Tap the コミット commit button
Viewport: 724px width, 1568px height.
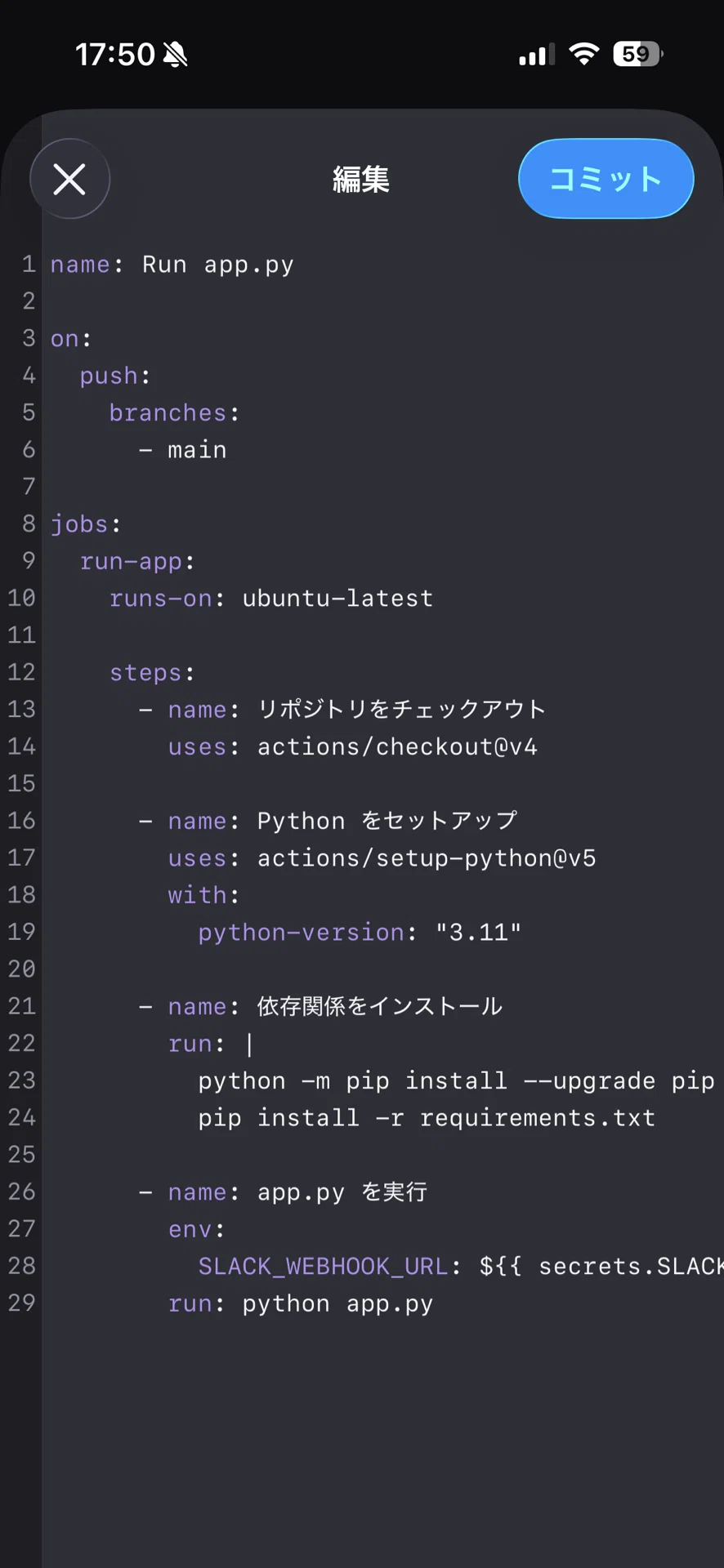[606, 179]
